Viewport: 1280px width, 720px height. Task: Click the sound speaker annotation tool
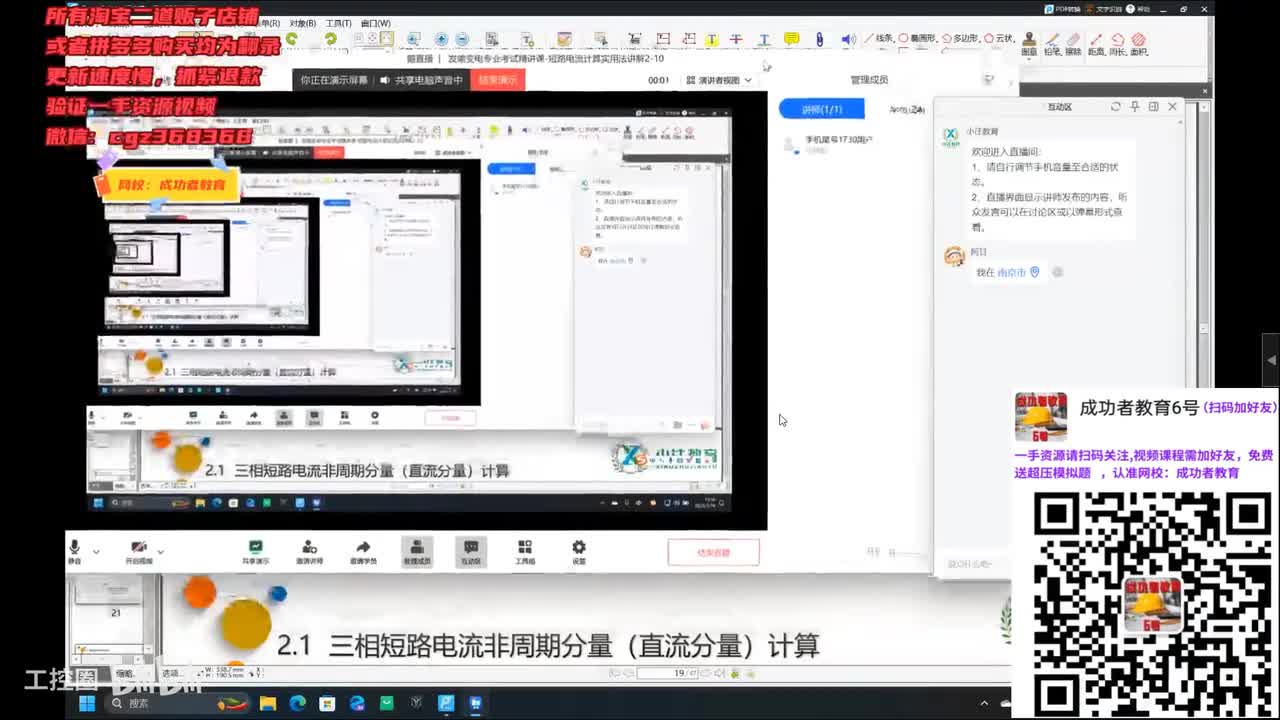tap(848, 39)
